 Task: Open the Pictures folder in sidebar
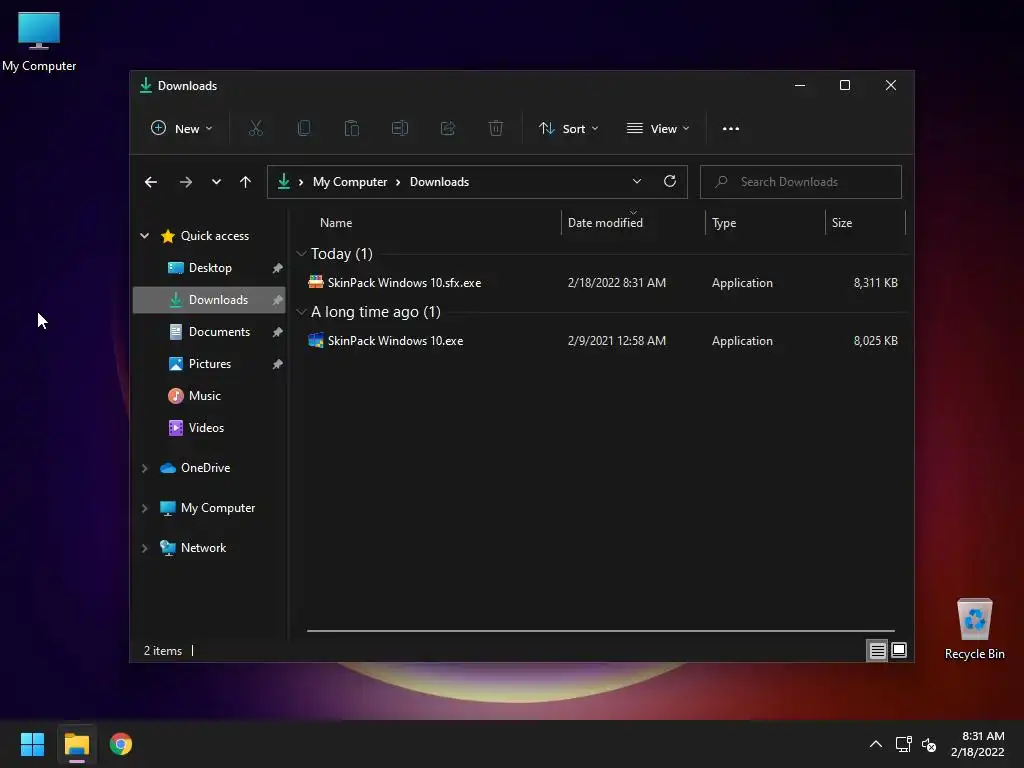210,364
